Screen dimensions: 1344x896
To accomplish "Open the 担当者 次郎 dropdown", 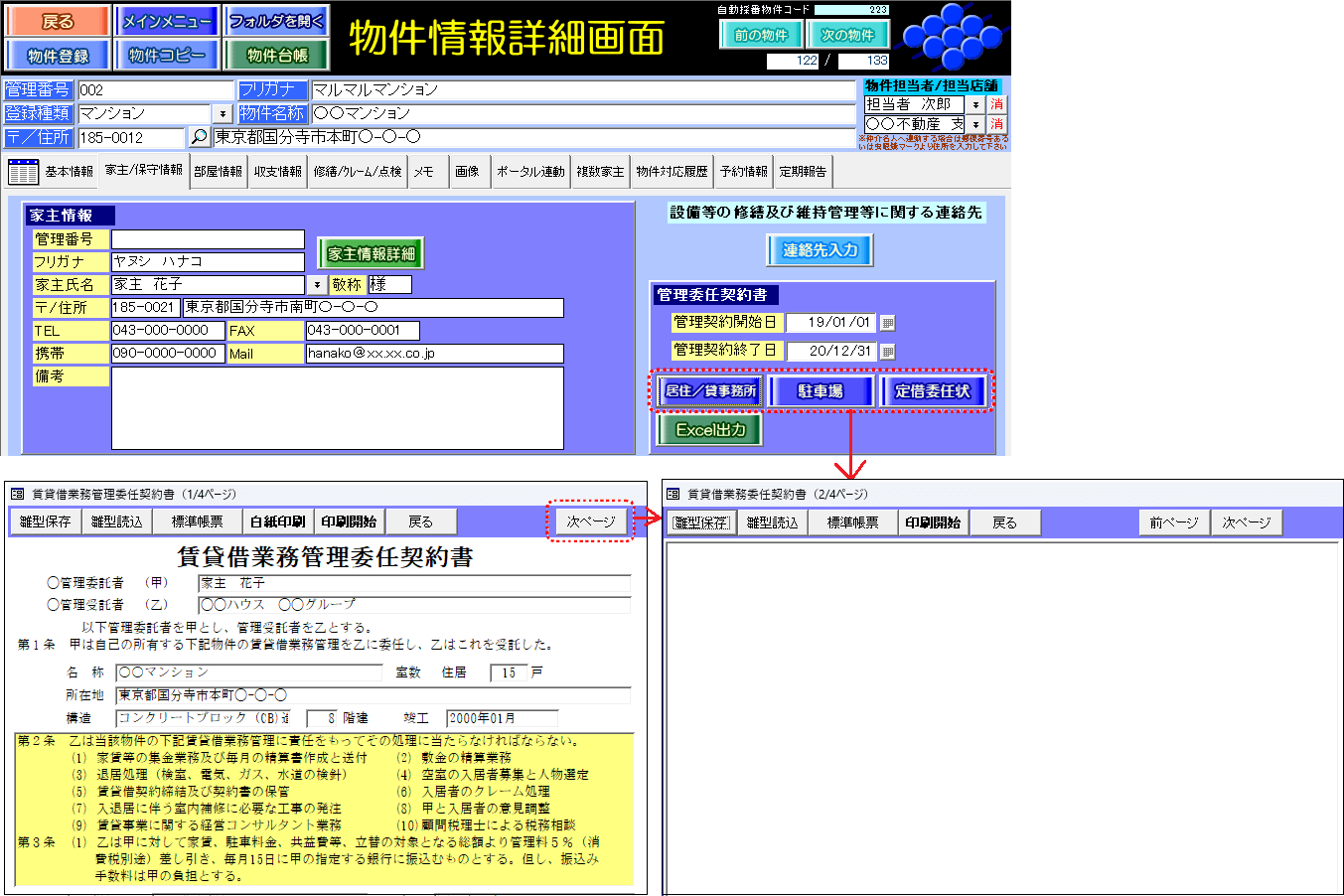I will (x=975, y=104).
